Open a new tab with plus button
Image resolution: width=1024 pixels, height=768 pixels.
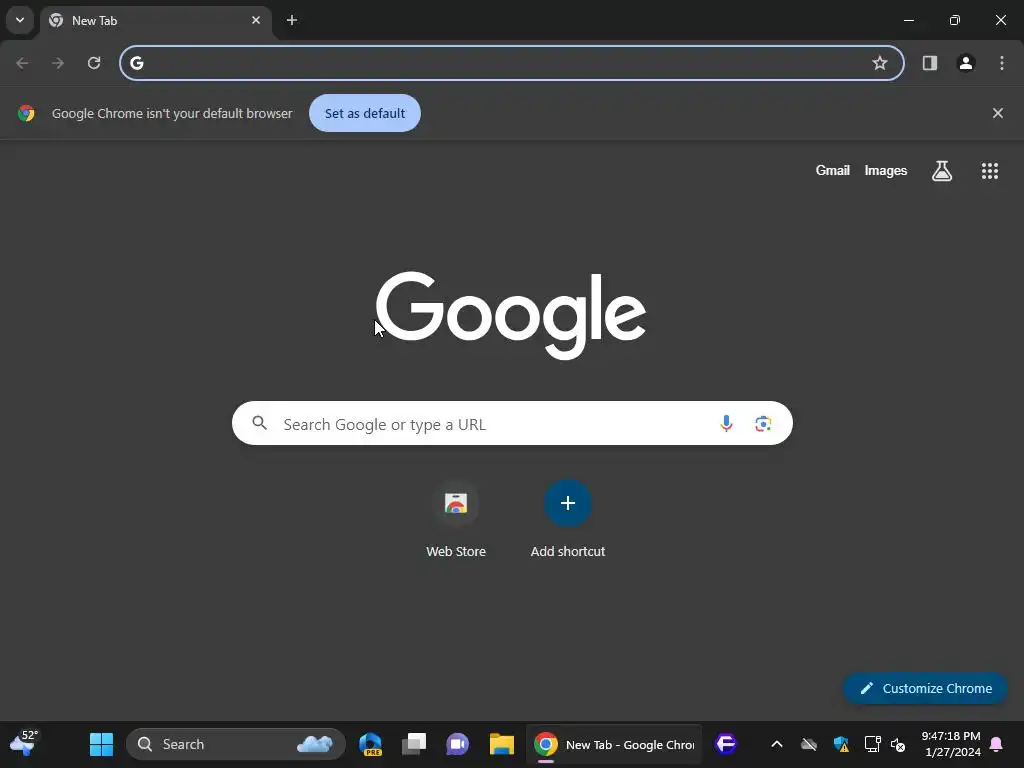click(x=292, y=20)
